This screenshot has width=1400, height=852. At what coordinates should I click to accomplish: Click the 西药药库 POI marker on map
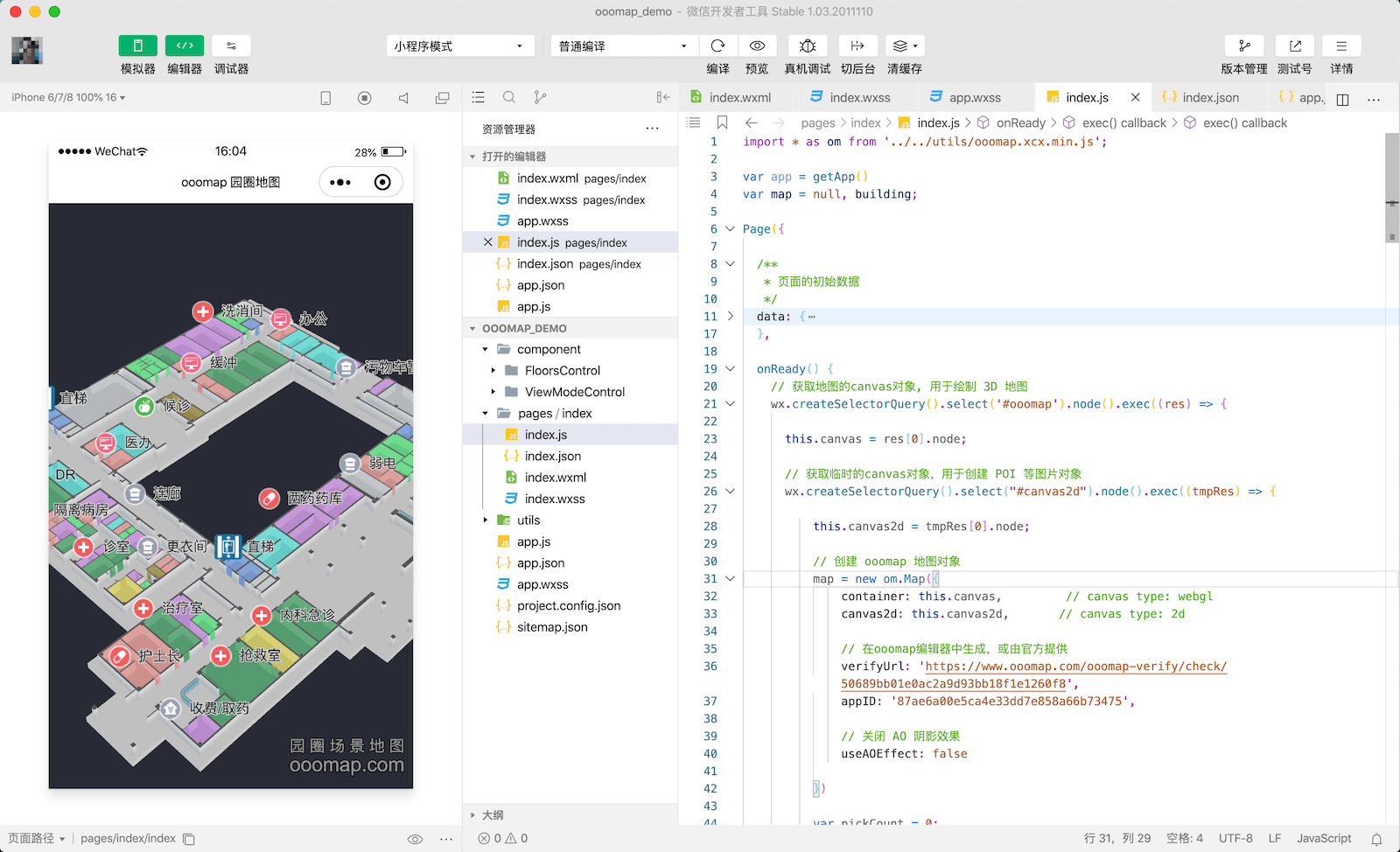(269, 498)
